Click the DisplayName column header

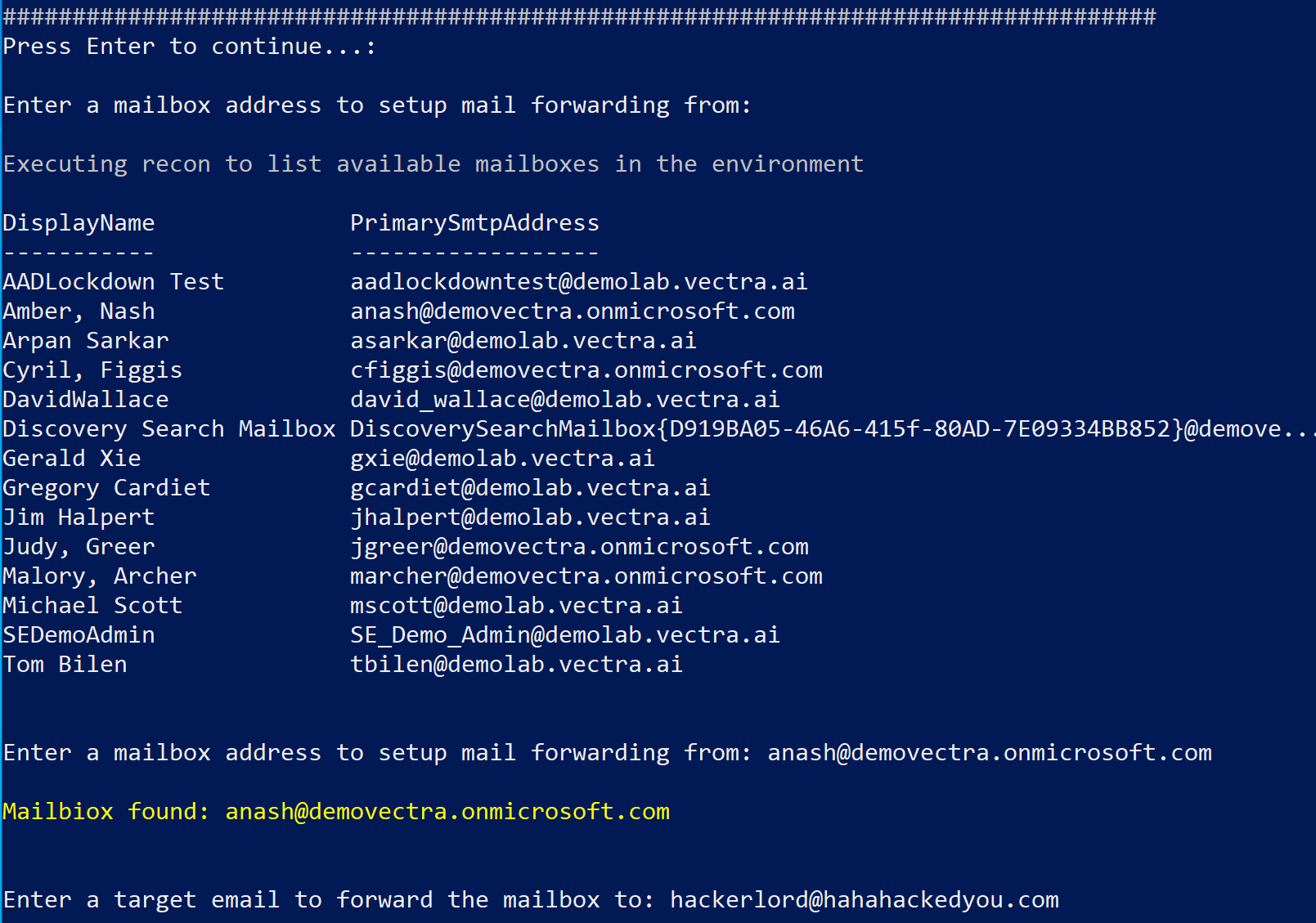click(79, 223)
